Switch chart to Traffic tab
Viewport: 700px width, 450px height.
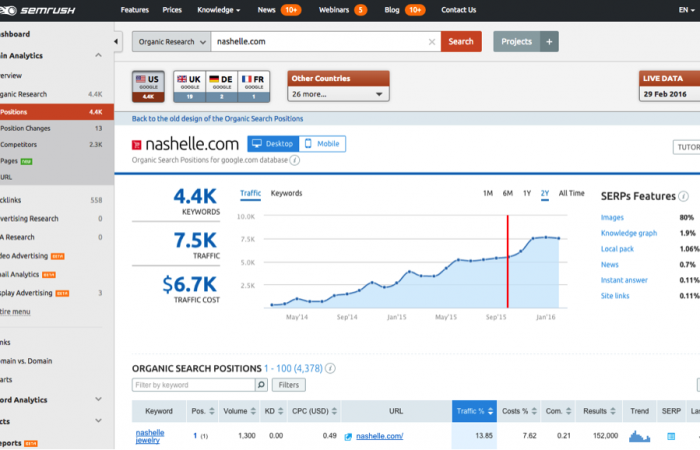click(250, 193)
